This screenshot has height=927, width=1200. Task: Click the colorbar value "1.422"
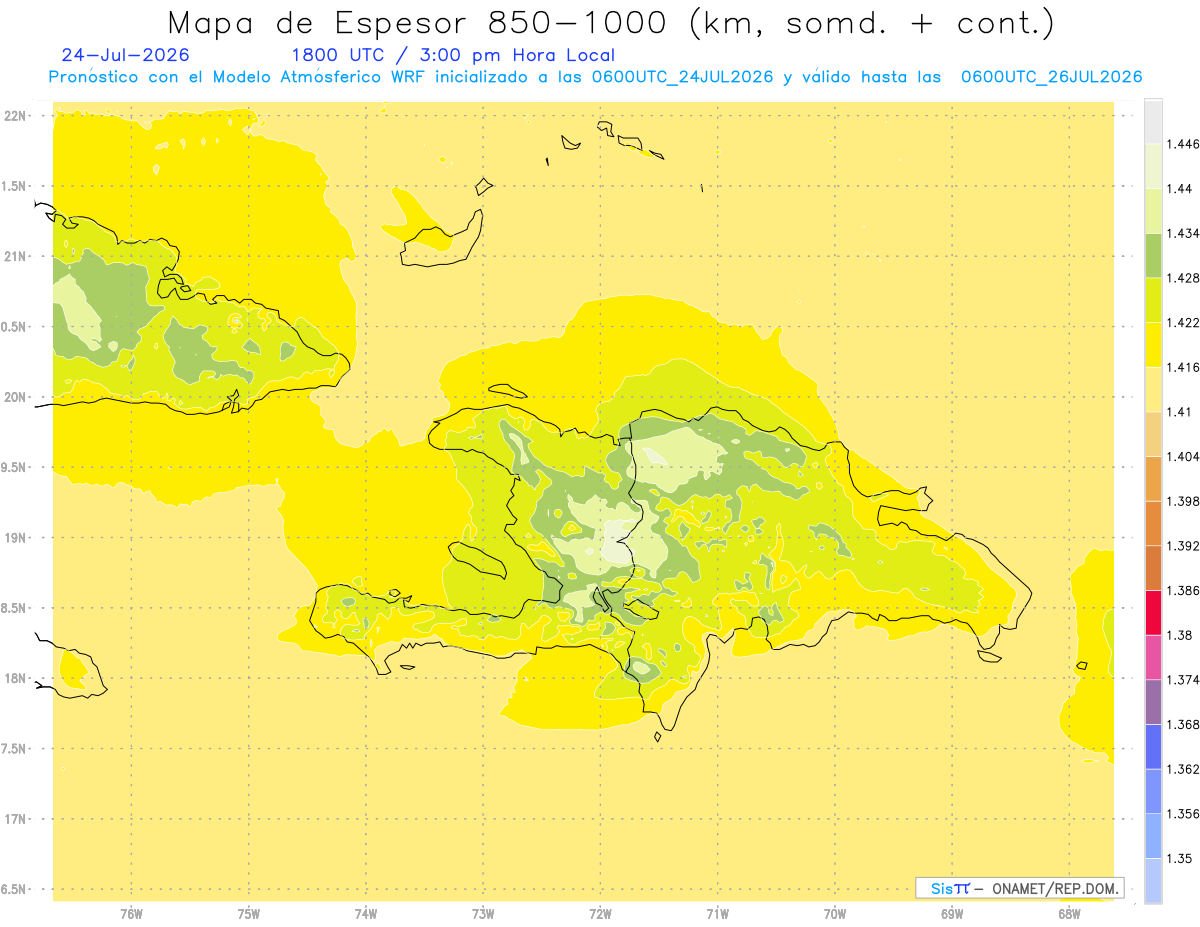pos(1183,323)
